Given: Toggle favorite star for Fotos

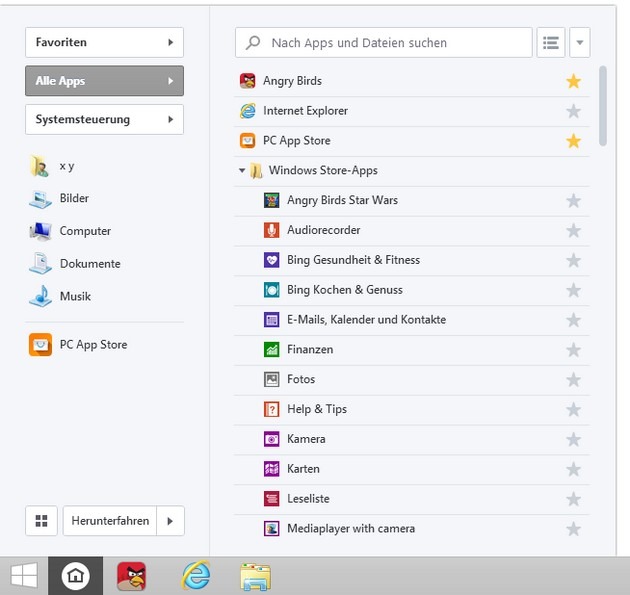Looking at the screenshot, I should point(573,380).
